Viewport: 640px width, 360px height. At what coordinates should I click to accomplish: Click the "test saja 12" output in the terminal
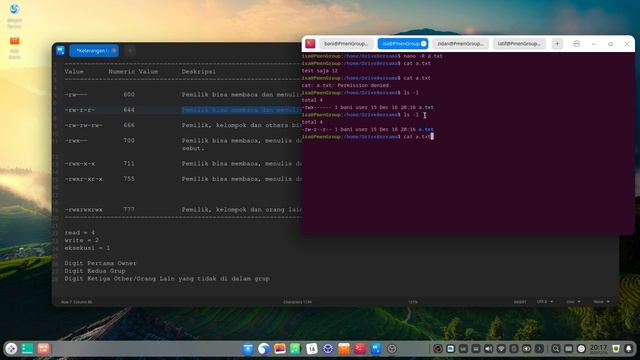pyautogui.click(x=320, y=71)
